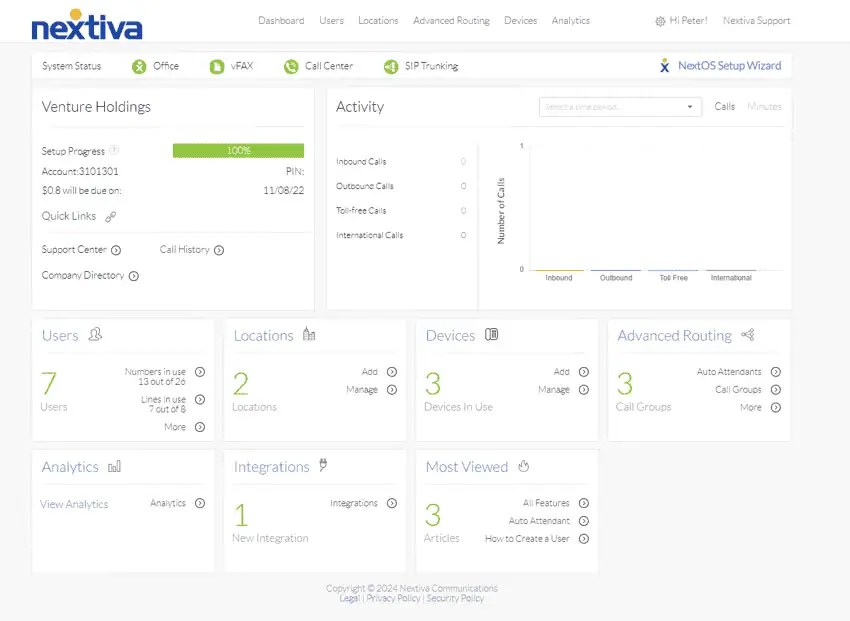
Task: Click the NextOS Setup Wizard icon
Action: click(x=665, y=66)
